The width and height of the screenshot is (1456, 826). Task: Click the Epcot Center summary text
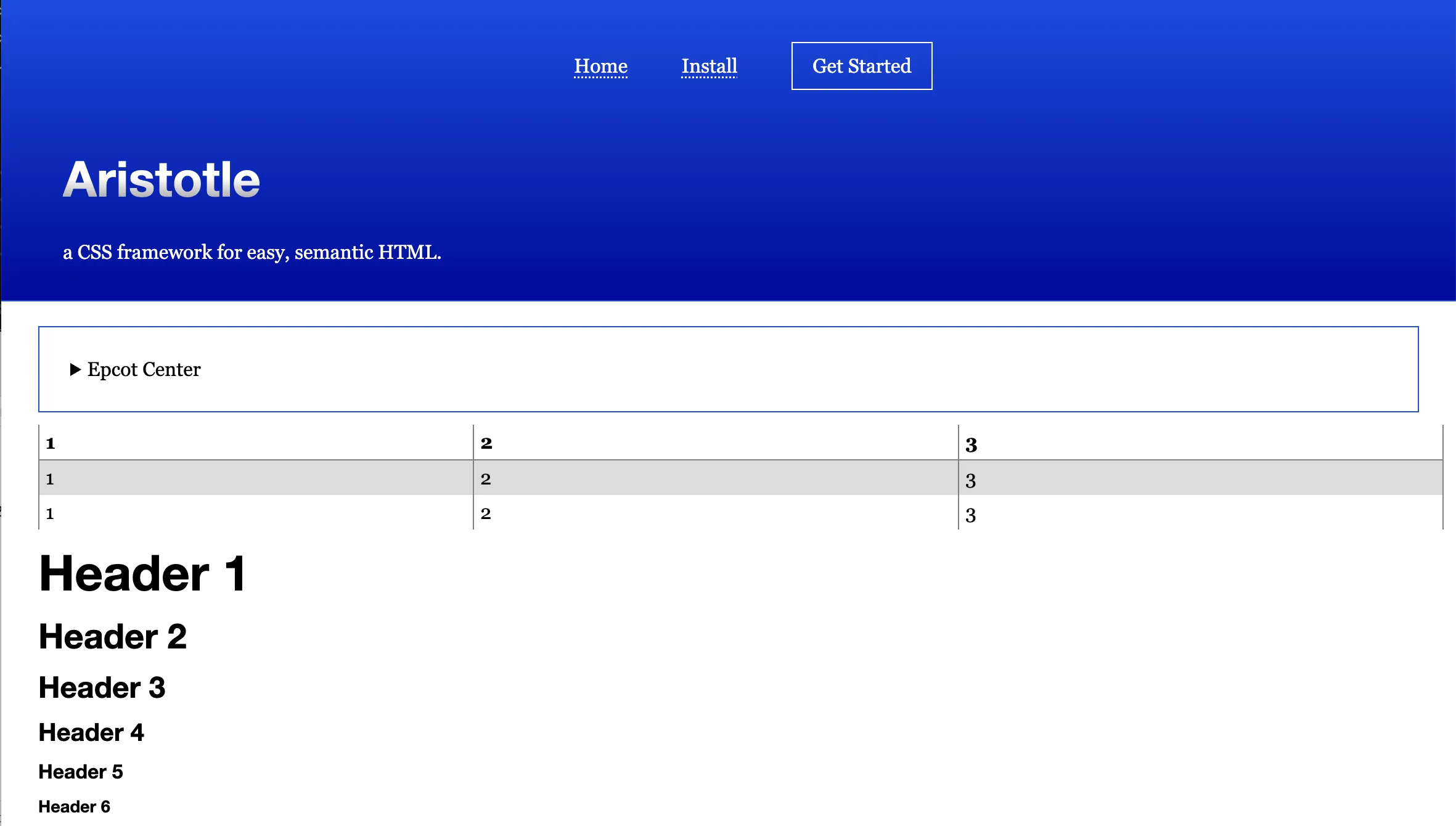tap(144, 369)
